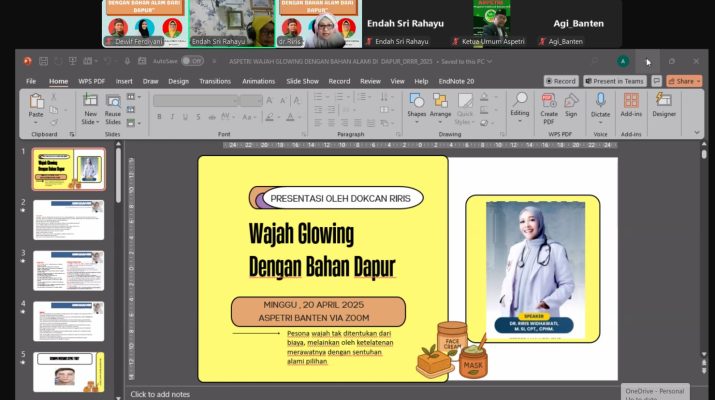715x400 pixels.
Task: Open the Change Case Aa dropdown
Action: coord(248,117)
